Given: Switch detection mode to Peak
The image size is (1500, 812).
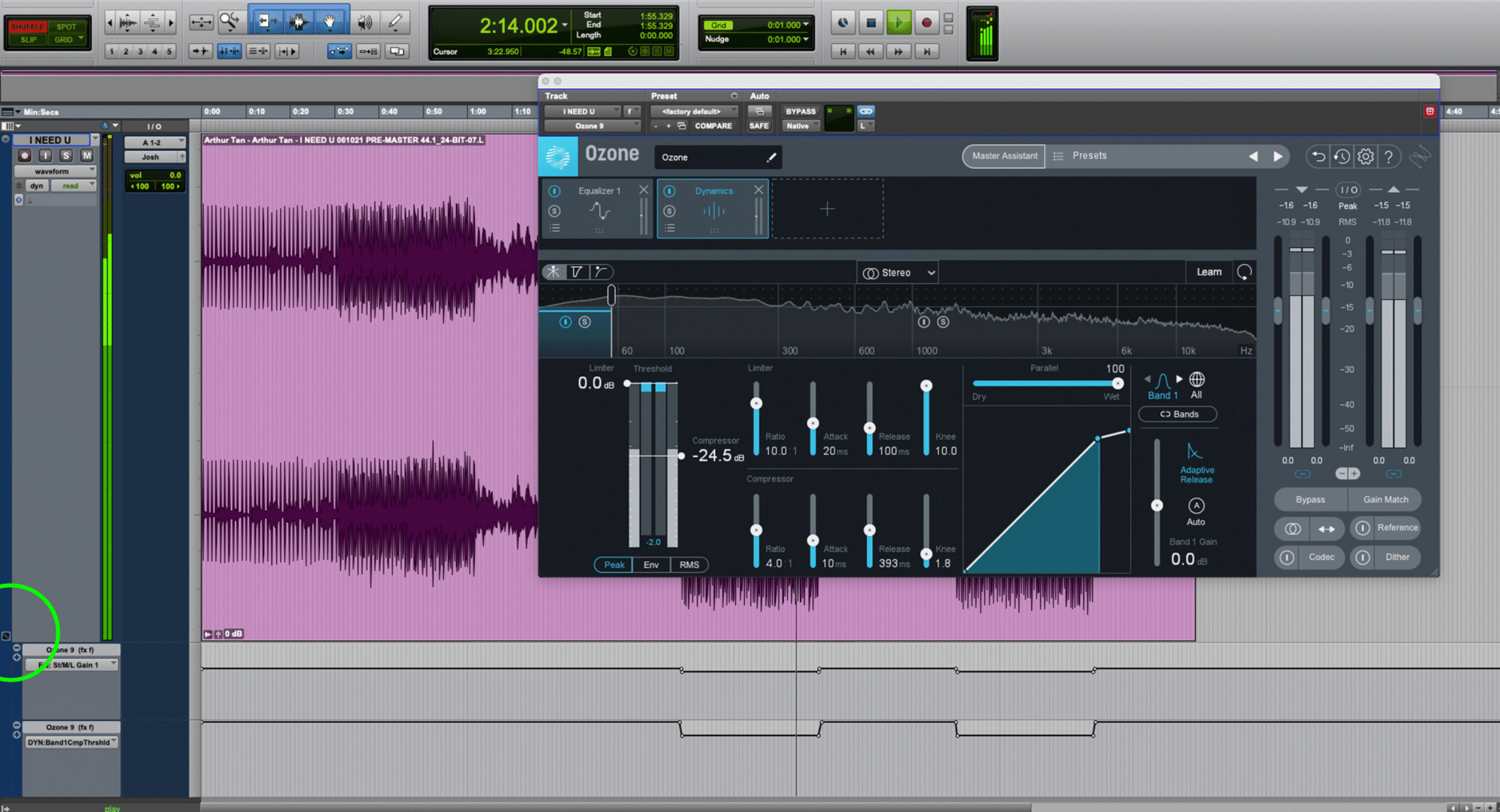Looking at the screenshot, I should click(613, 565).
